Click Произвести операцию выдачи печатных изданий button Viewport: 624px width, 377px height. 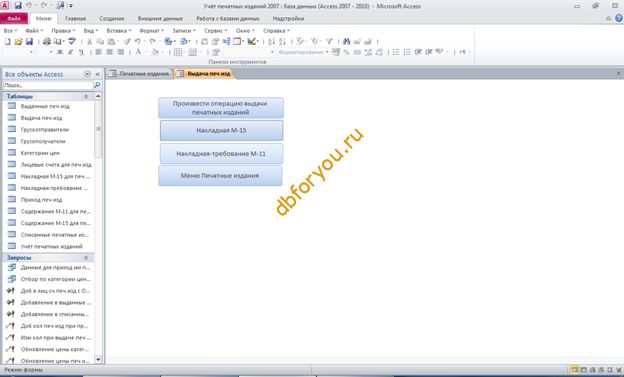pos(221,107)
